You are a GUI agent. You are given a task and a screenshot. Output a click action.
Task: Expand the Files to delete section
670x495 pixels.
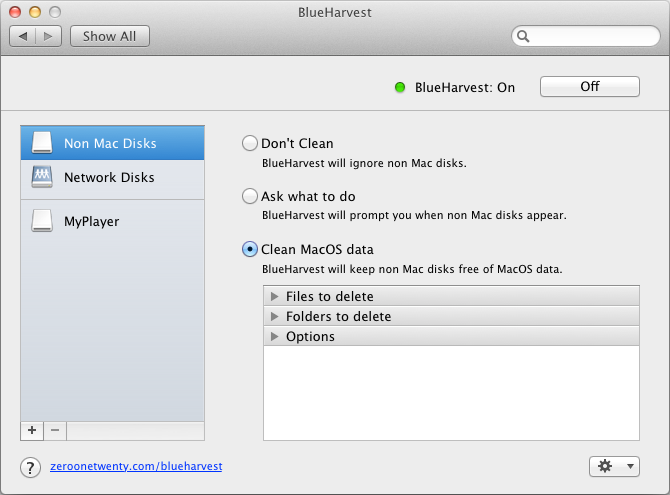(275, 296)
